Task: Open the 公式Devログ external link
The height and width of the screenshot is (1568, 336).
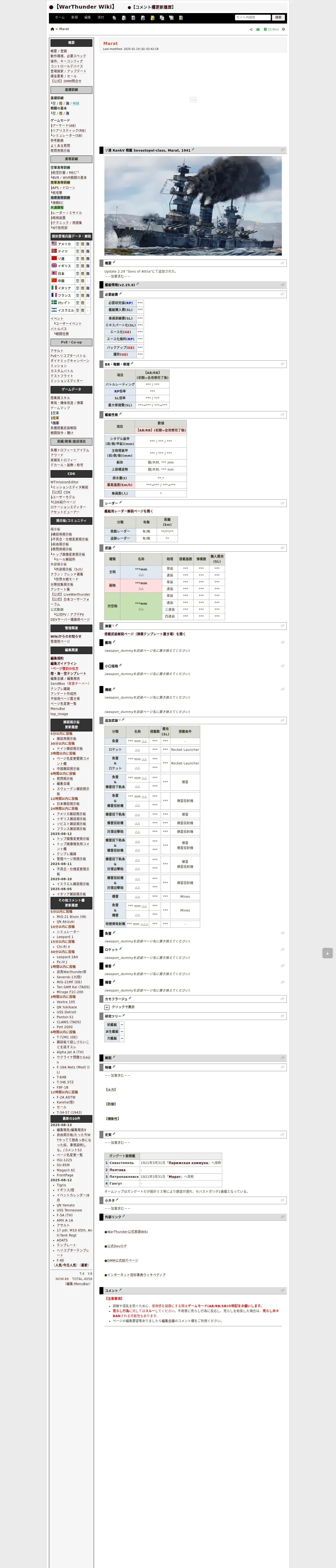Action: [x=117, y=1246]
